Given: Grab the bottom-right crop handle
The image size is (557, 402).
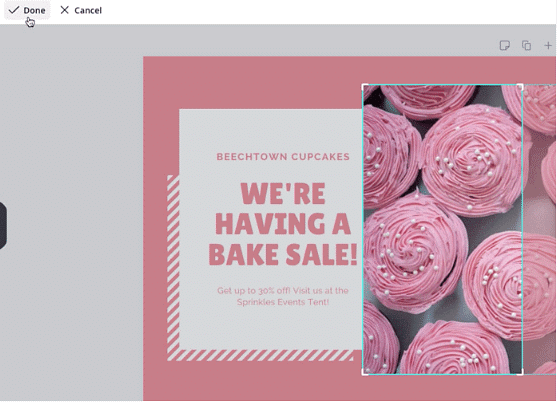Looking at the screenshot, I should tap(520, 372).
